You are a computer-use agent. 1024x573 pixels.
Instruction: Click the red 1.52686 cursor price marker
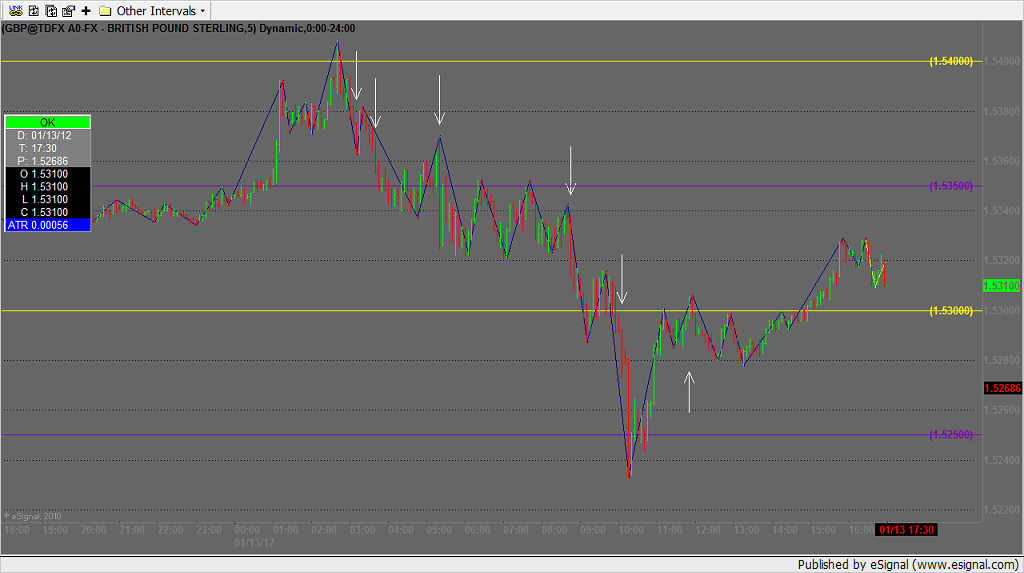[1002, 388]
